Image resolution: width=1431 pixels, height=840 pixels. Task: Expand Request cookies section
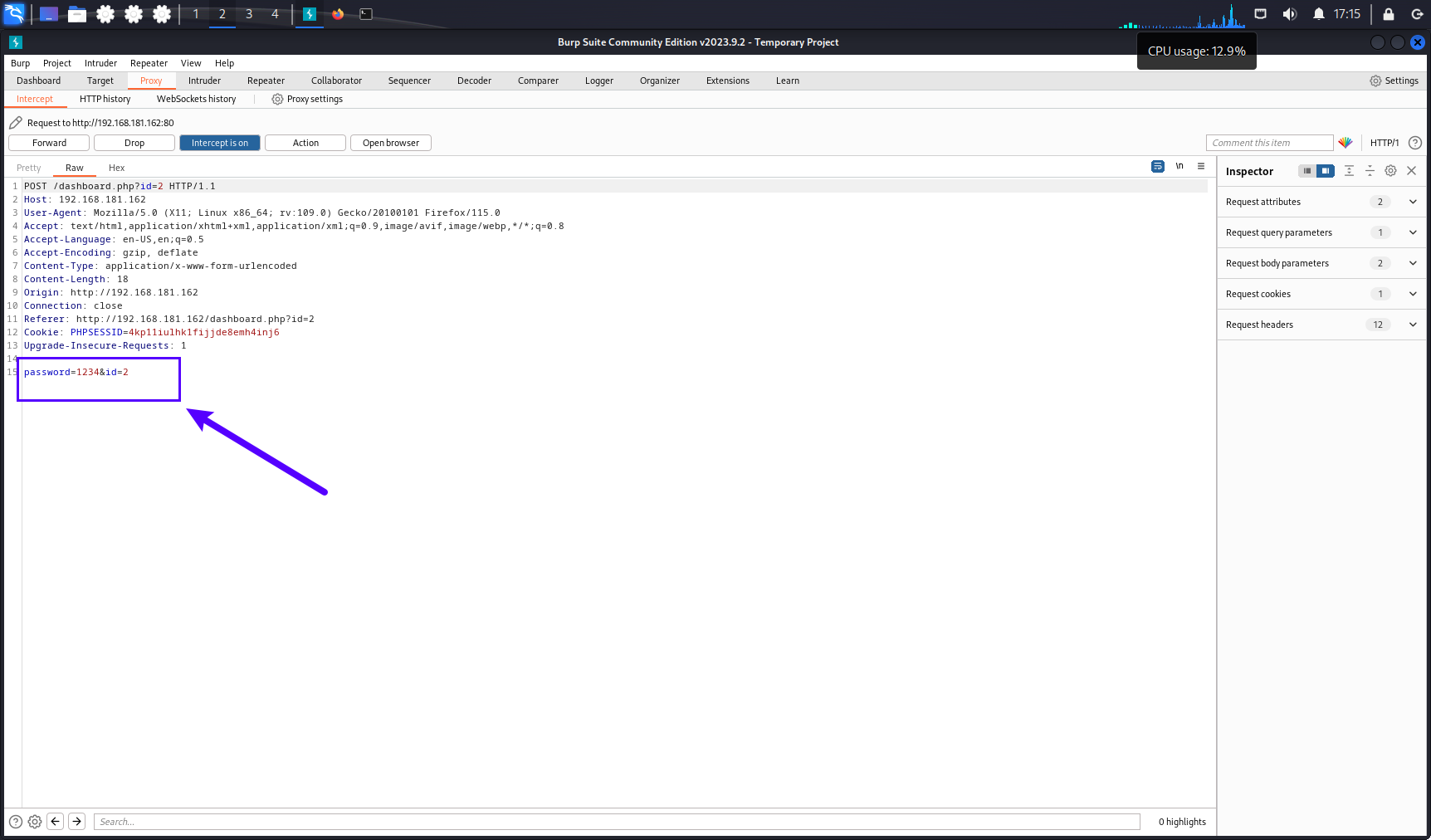coord(1321,294)
